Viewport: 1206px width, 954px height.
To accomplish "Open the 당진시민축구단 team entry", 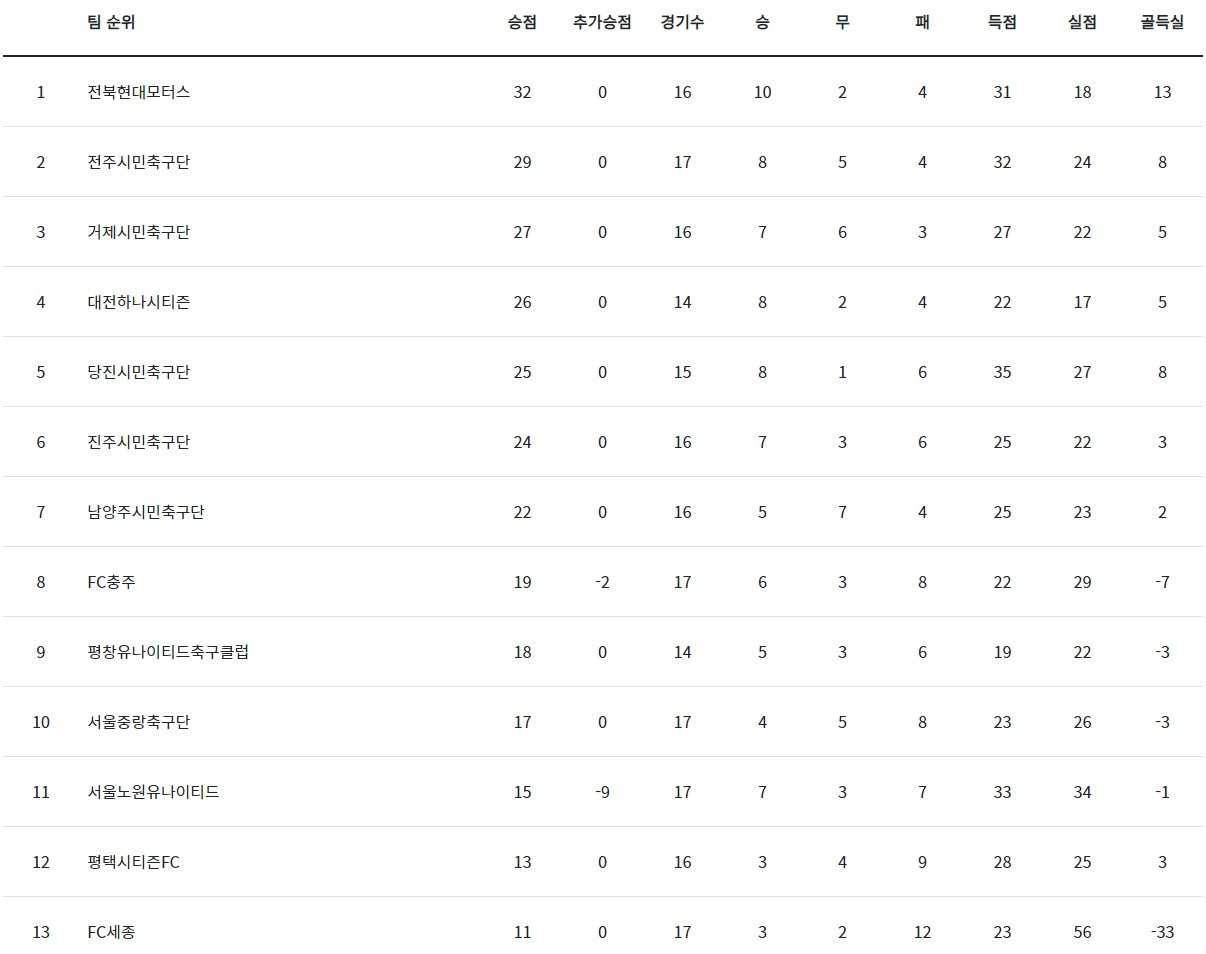I will (138, 372).
